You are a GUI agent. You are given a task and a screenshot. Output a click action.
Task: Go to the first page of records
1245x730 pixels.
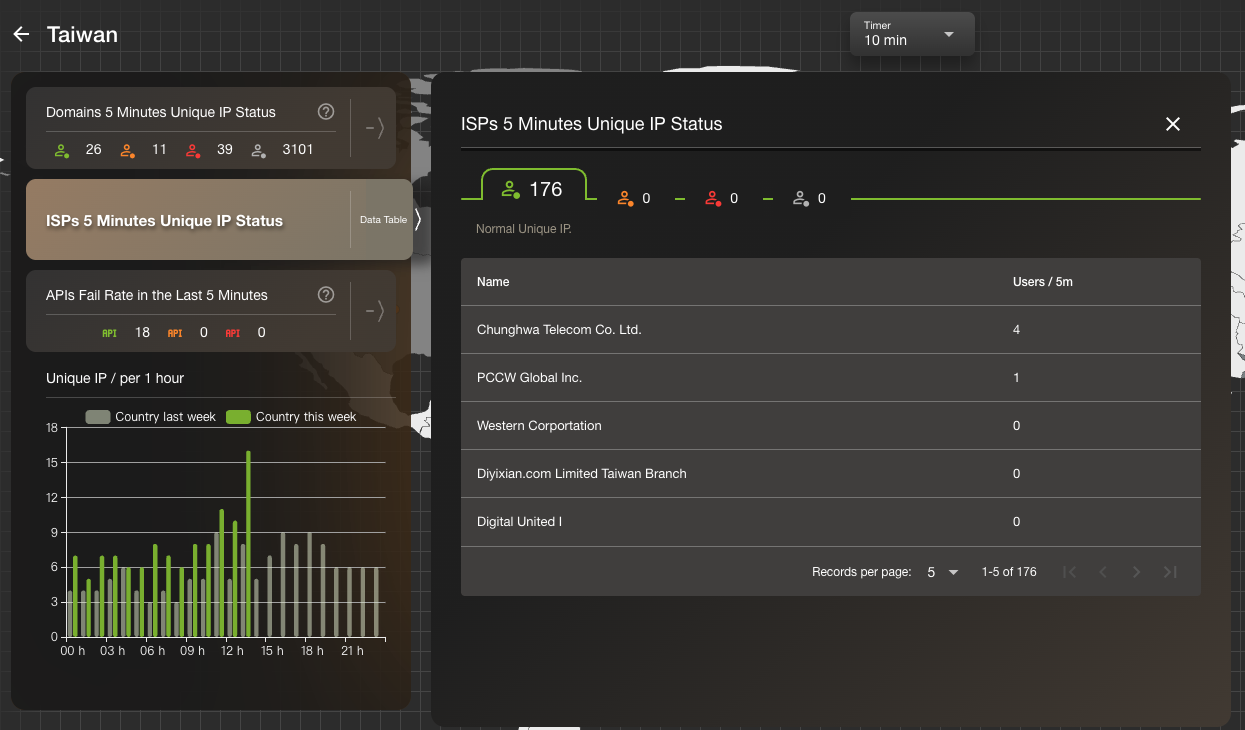tap(1070, 572)
